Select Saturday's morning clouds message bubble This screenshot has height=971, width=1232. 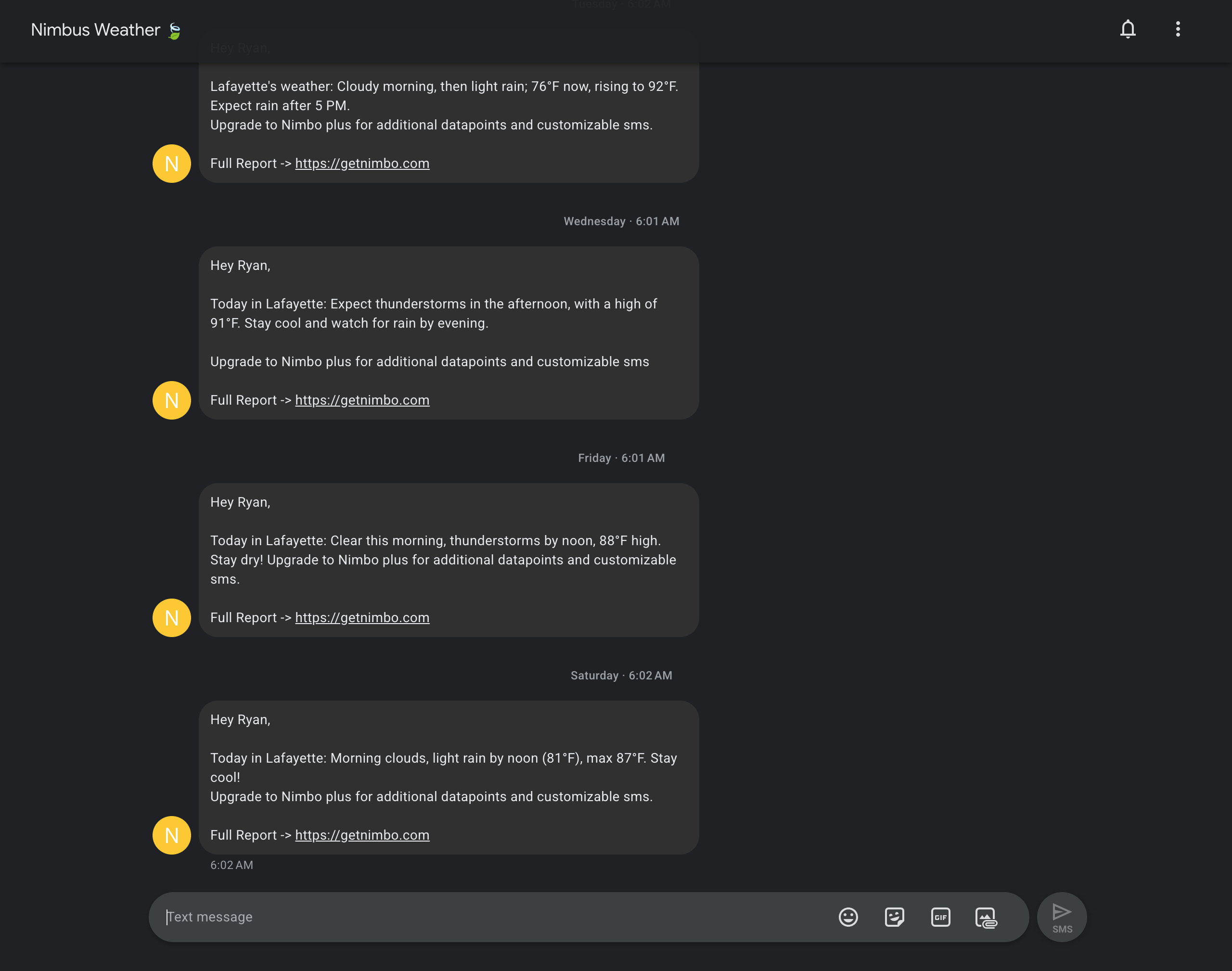point(449,777)
